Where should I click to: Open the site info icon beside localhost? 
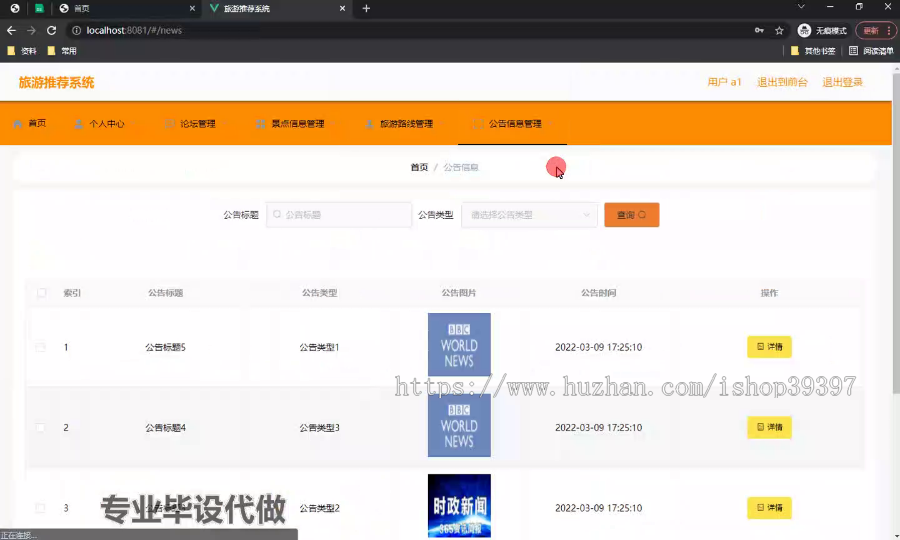[76, 30]
